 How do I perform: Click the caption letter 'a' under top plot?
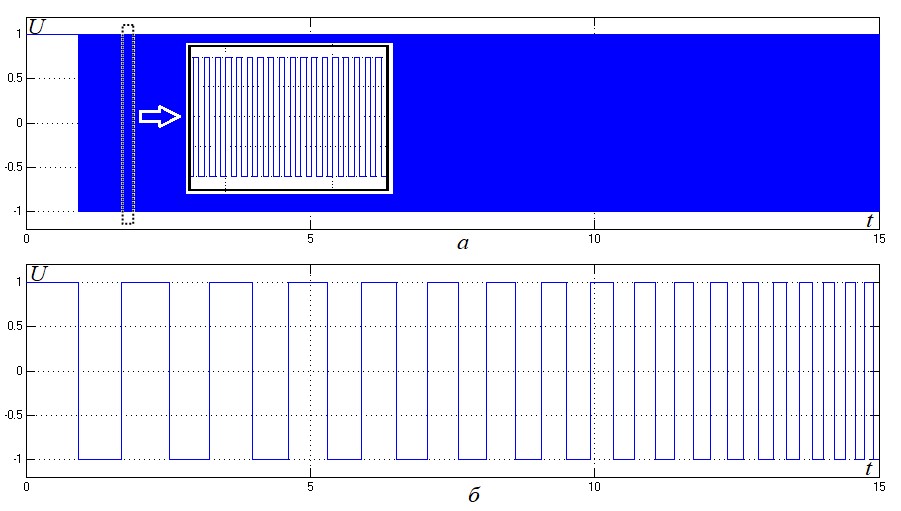pyautogui.click(x=461, y=243)
